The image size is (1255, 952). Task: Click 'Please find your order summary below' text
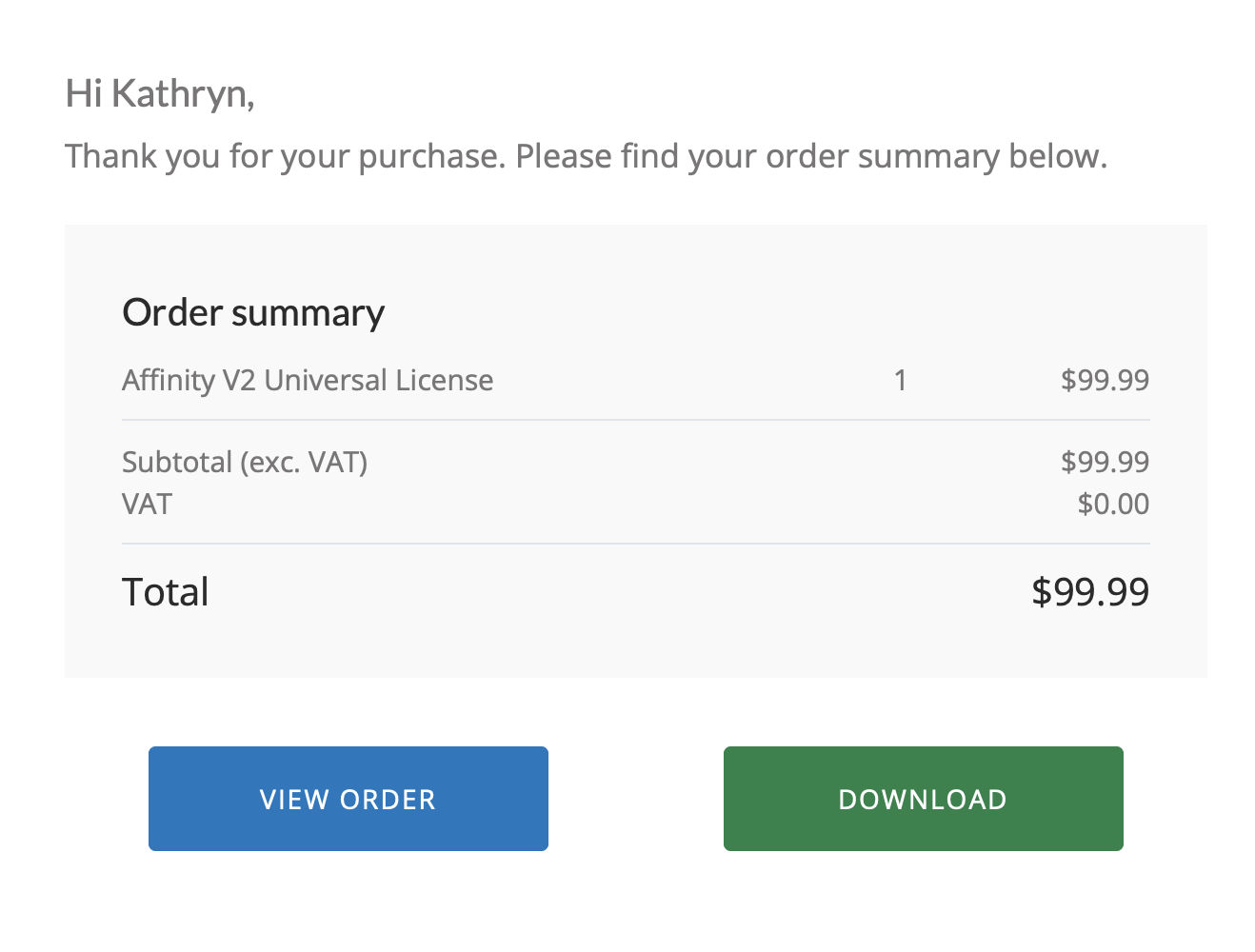pos(811,156)
